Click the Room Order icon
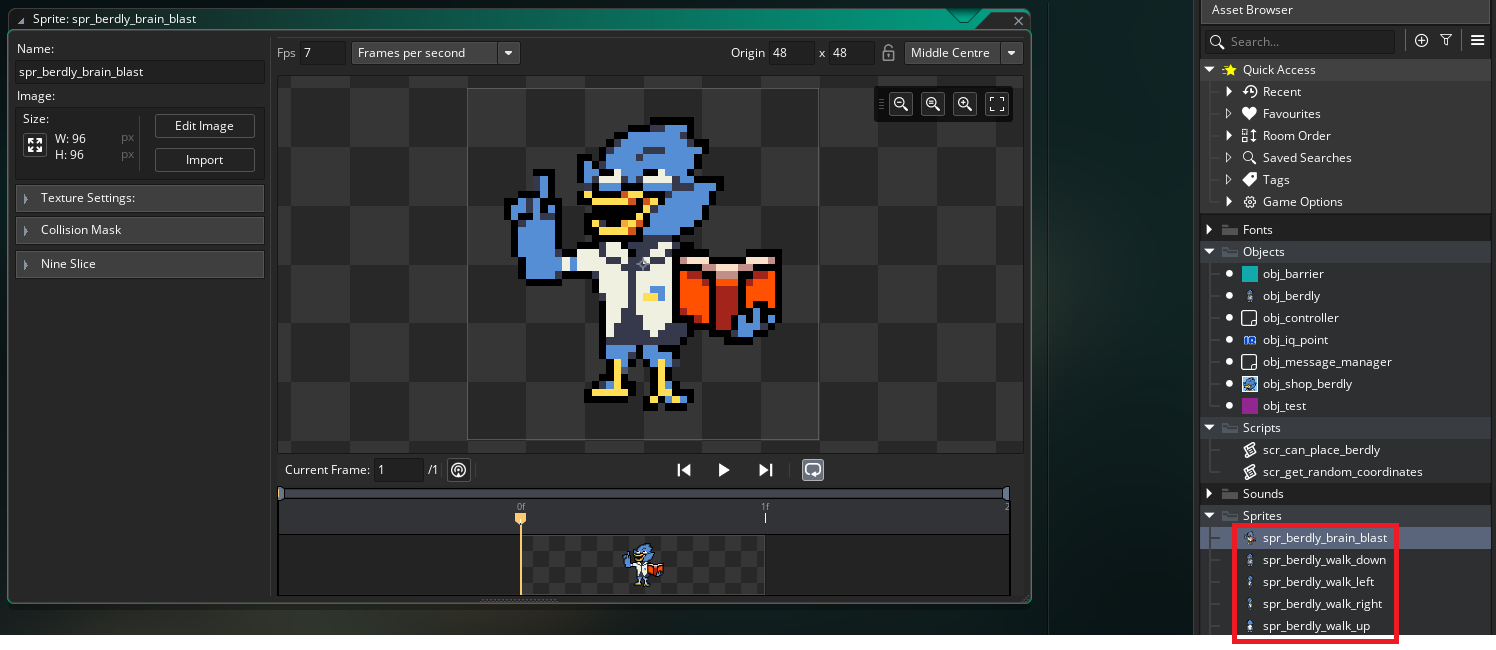The width and height of the screenshot is (1496, 650). [x=1250, y=136]
